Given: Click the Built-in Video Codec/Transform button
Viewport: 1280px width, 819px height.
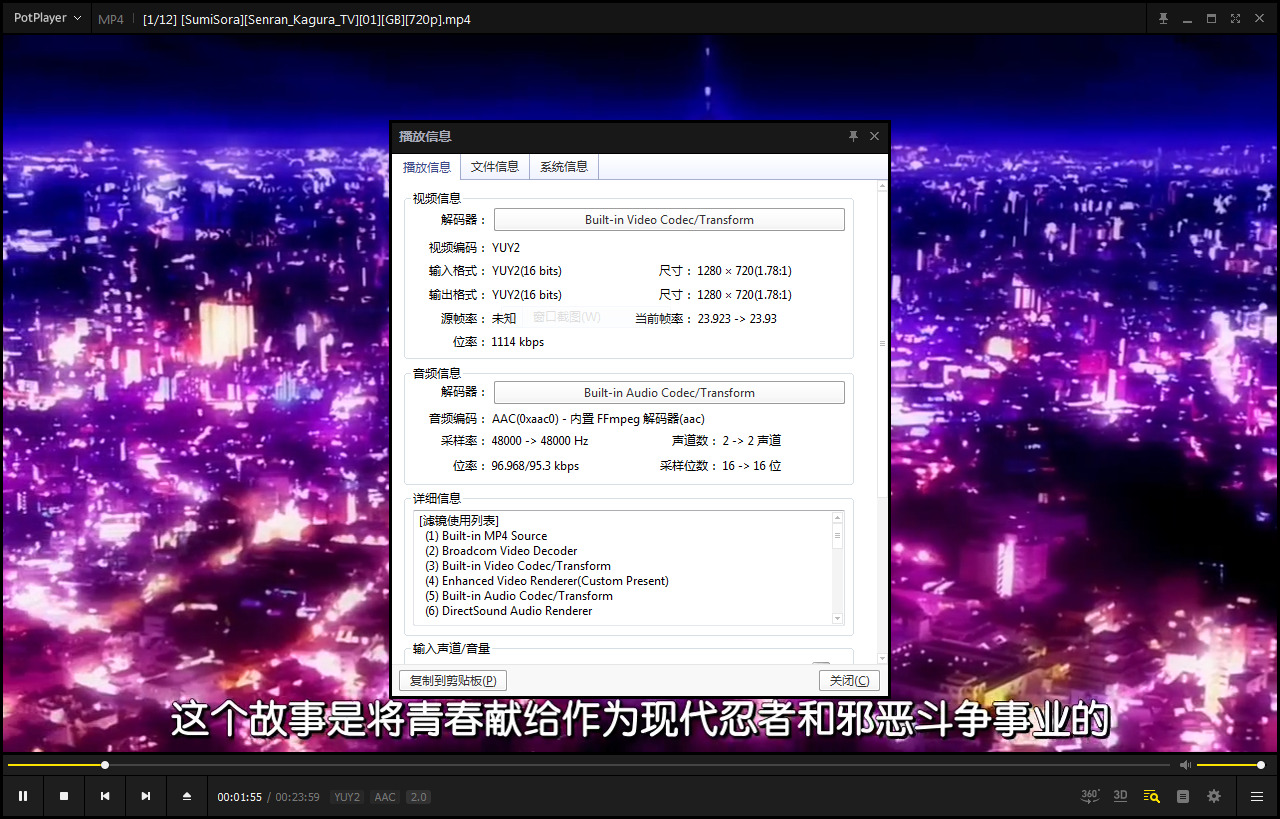Looking at the screenshot, I should pos(669,220).
